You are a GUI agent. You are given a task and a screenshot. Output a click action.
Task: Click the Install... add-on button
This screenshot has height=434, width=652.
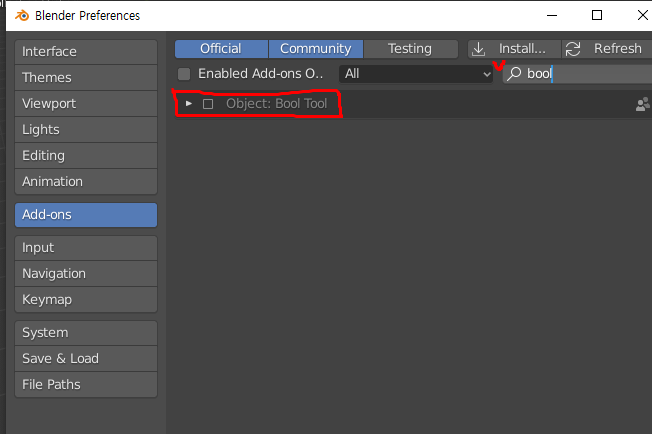tap(514, 49)
